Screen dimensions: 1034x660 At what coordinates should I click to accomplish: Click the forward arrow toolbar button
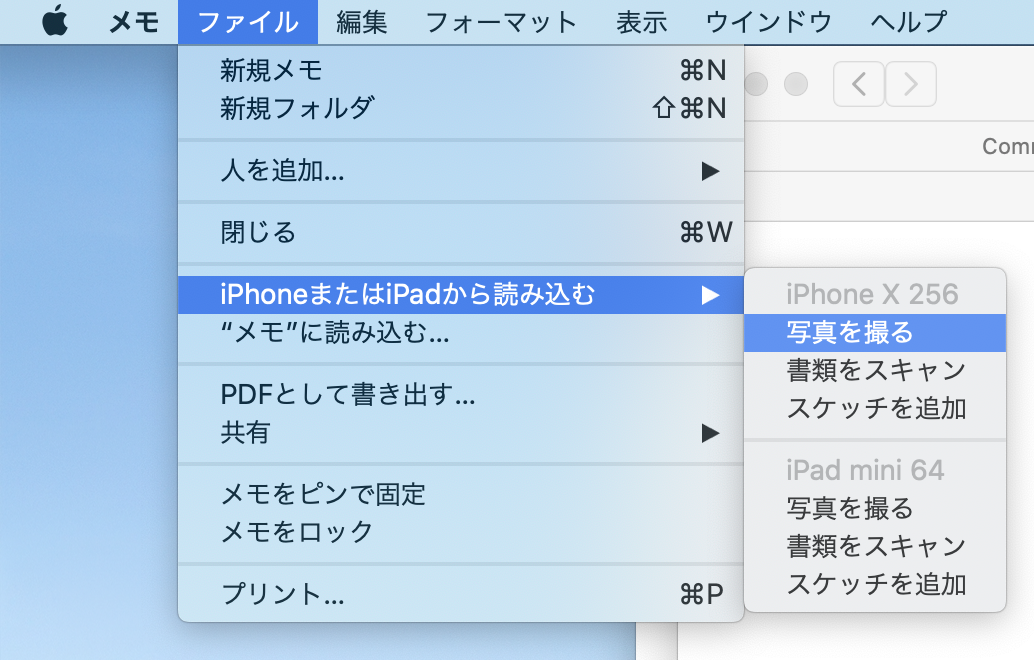(x=911, y=84)
